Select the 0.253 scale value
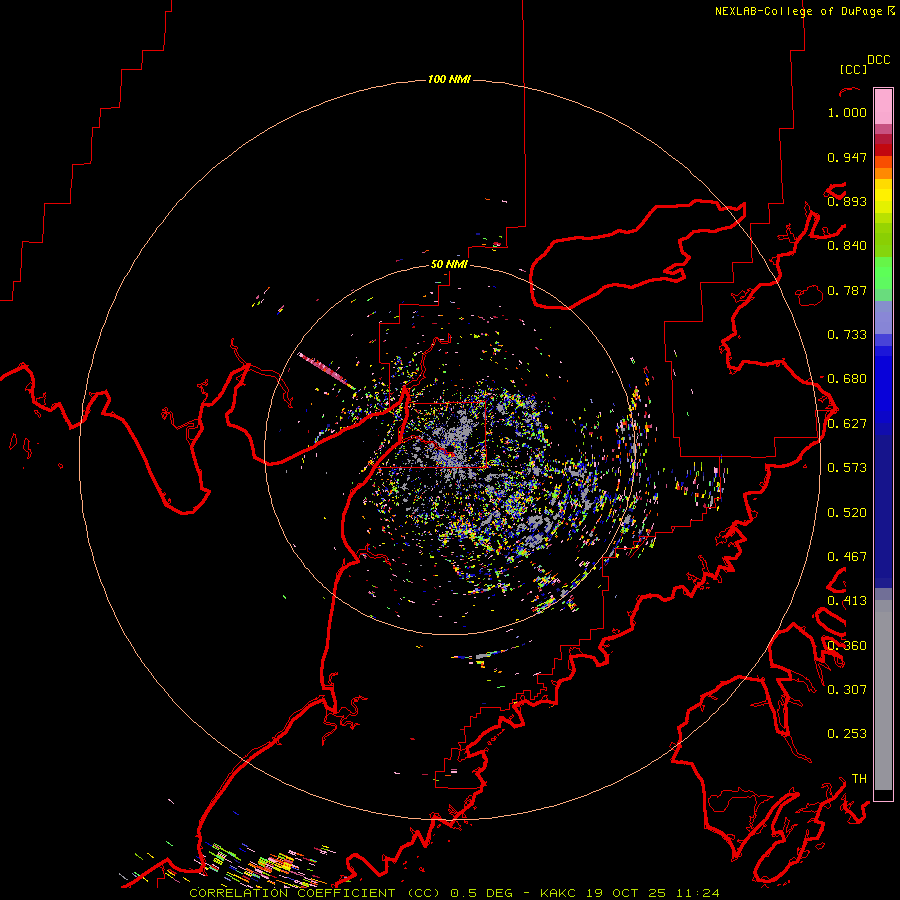Screen dimensions: 900x900 (x=847, y=734)
